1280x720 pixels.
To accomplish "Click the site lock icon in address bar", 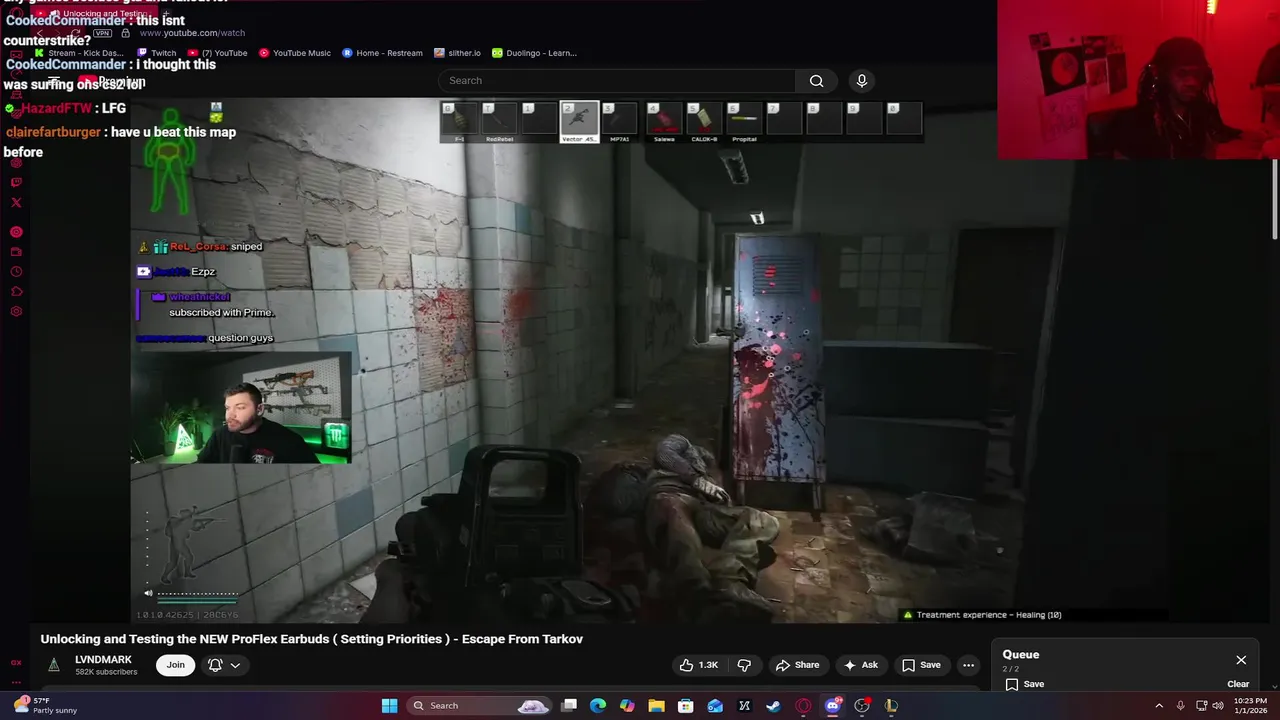I will coord(126,33).
